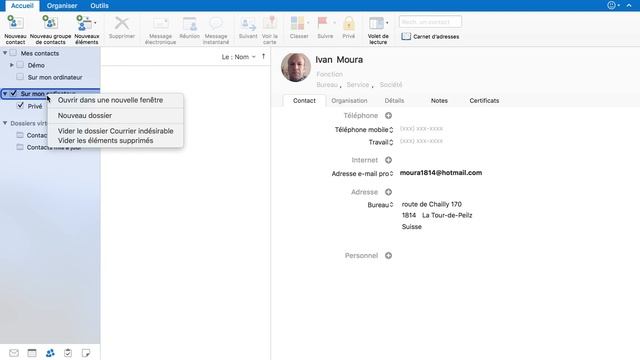The height and width of the screenshot is (360, 640).
Task: Choose Vider le dossier Courrier indésirable
Action: click(x=116, y=131)
